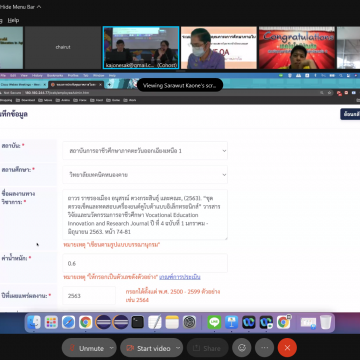Collapse the top bar via Hide Menu Bar
Viewport: 360px width, 360px height.
click(21, 7)
